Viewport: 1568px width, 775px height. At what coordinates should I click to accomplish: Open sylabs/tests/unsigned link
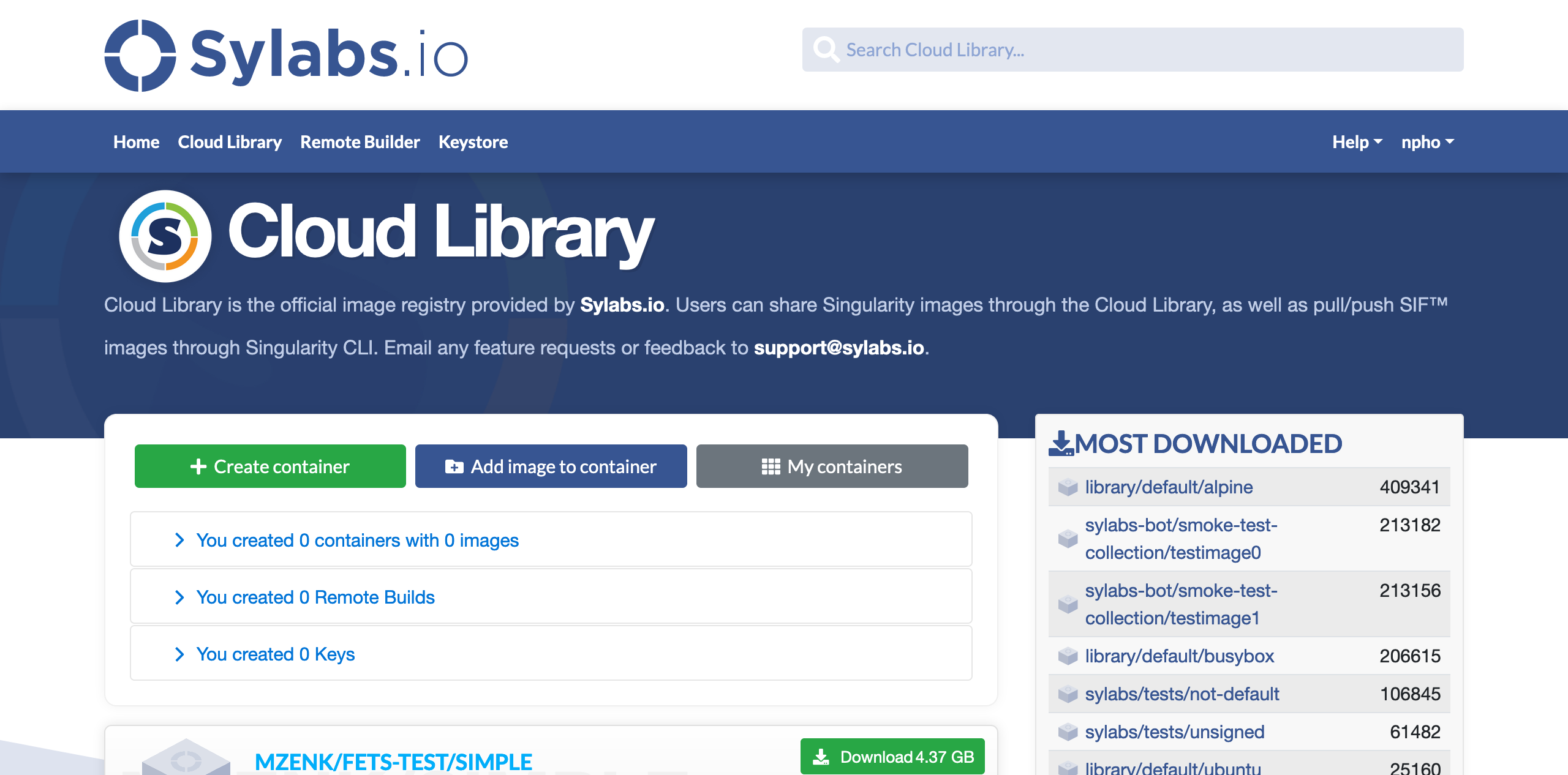pos(1175,732)
